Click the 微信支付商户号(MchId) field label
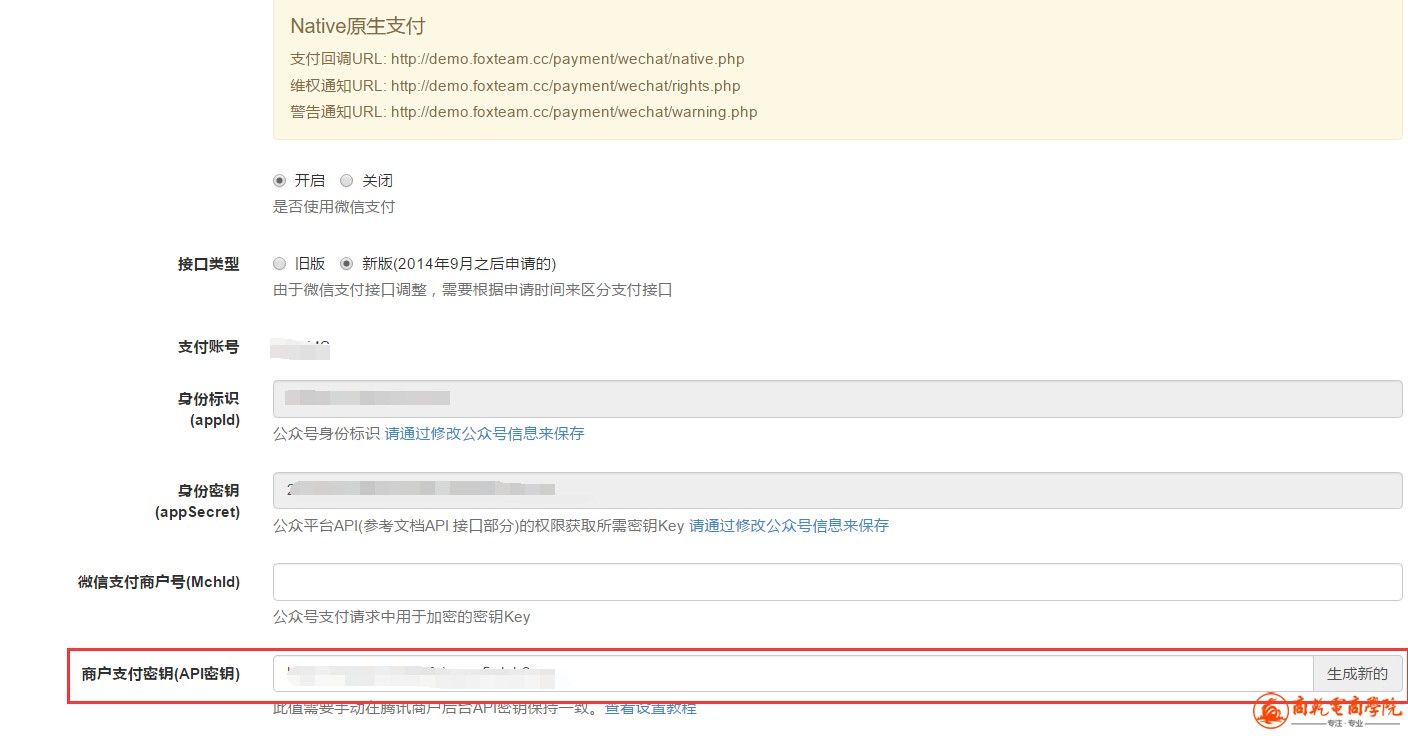Screen dimensions: 1408x736 coord(159,582)
